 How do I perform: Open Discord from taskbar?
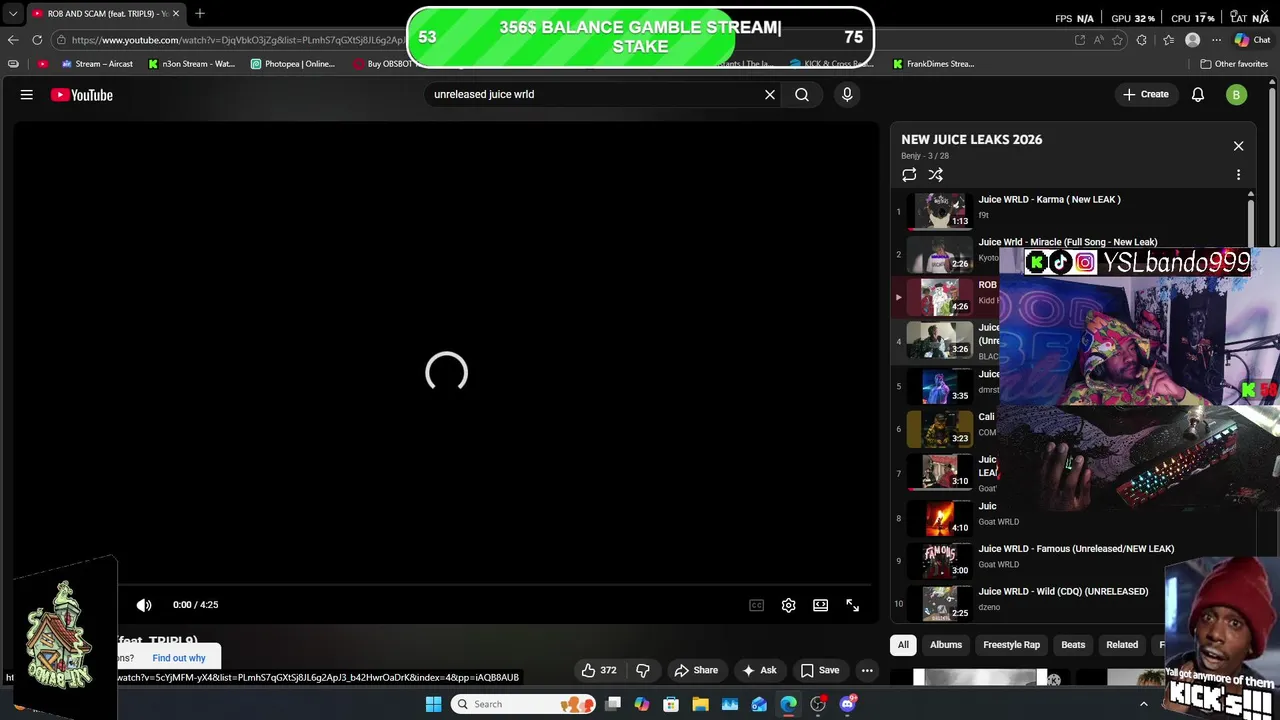[848, 704]
